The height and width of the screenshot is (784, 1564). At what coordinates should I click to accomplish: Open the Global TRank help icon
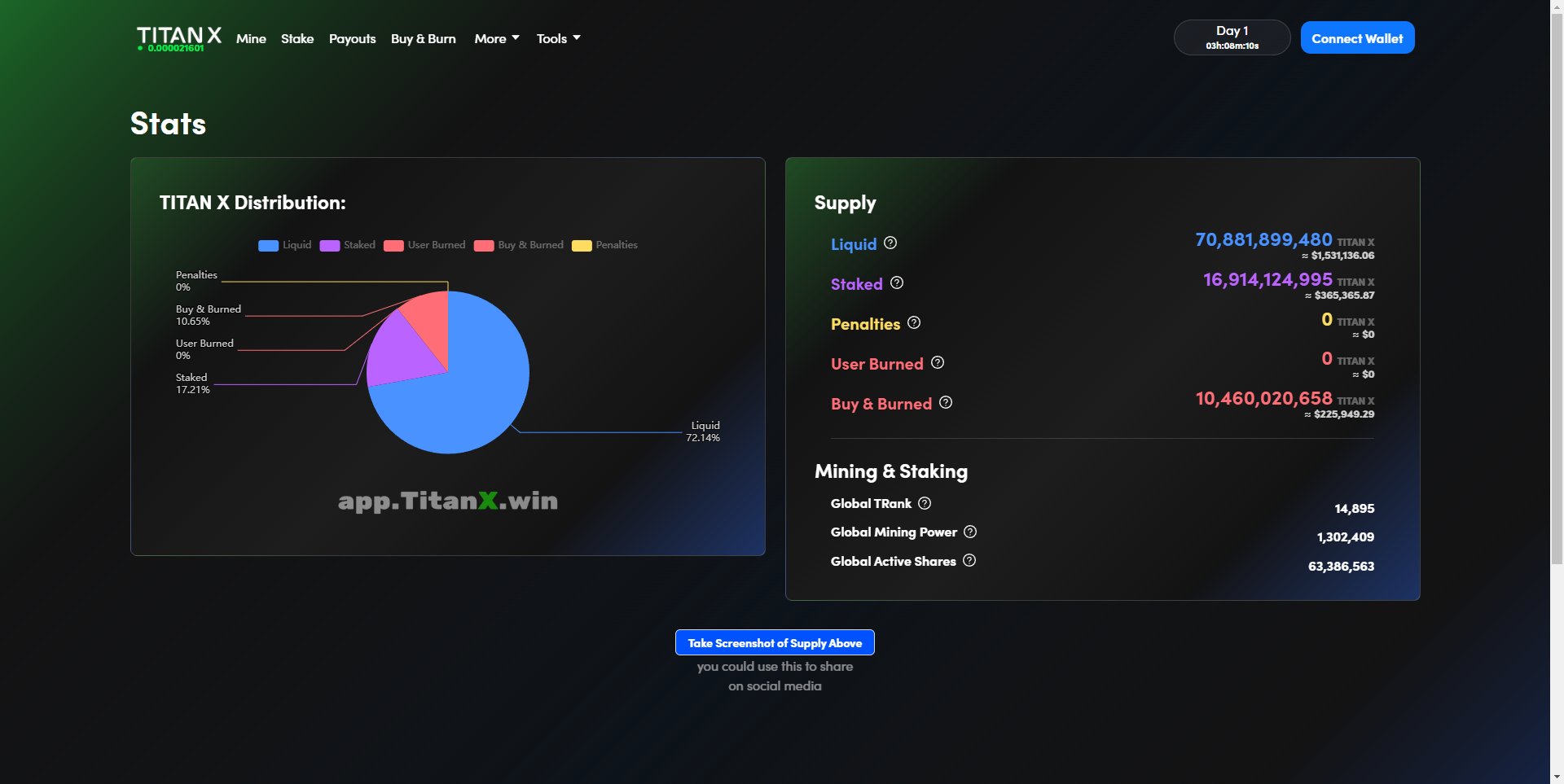[x=925, y=503]
